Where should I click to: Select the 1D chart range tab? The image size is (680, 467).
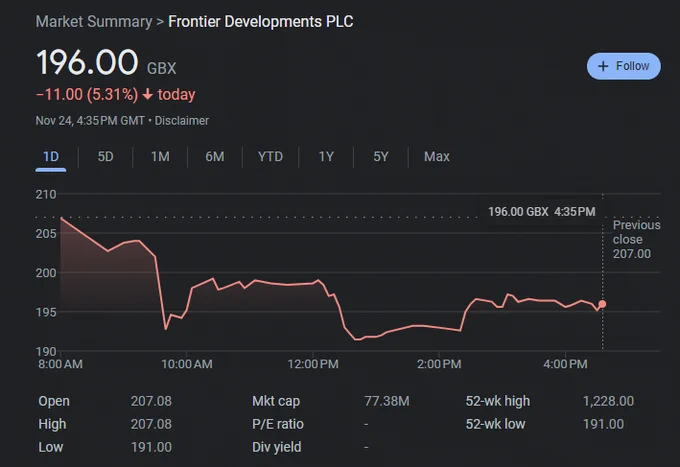pyautogui.click(x=51, y=157)
